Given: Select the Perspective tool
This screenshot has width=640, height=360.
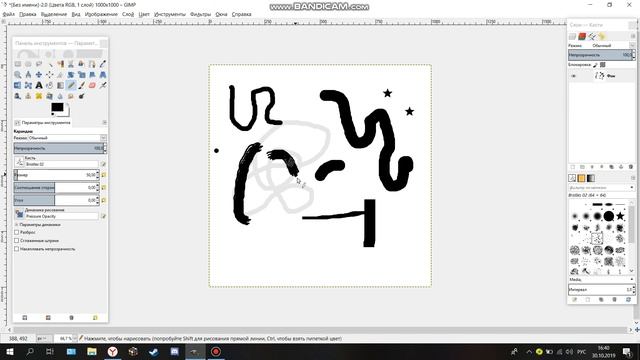Looking at the screenshot, I should [102, 75].
